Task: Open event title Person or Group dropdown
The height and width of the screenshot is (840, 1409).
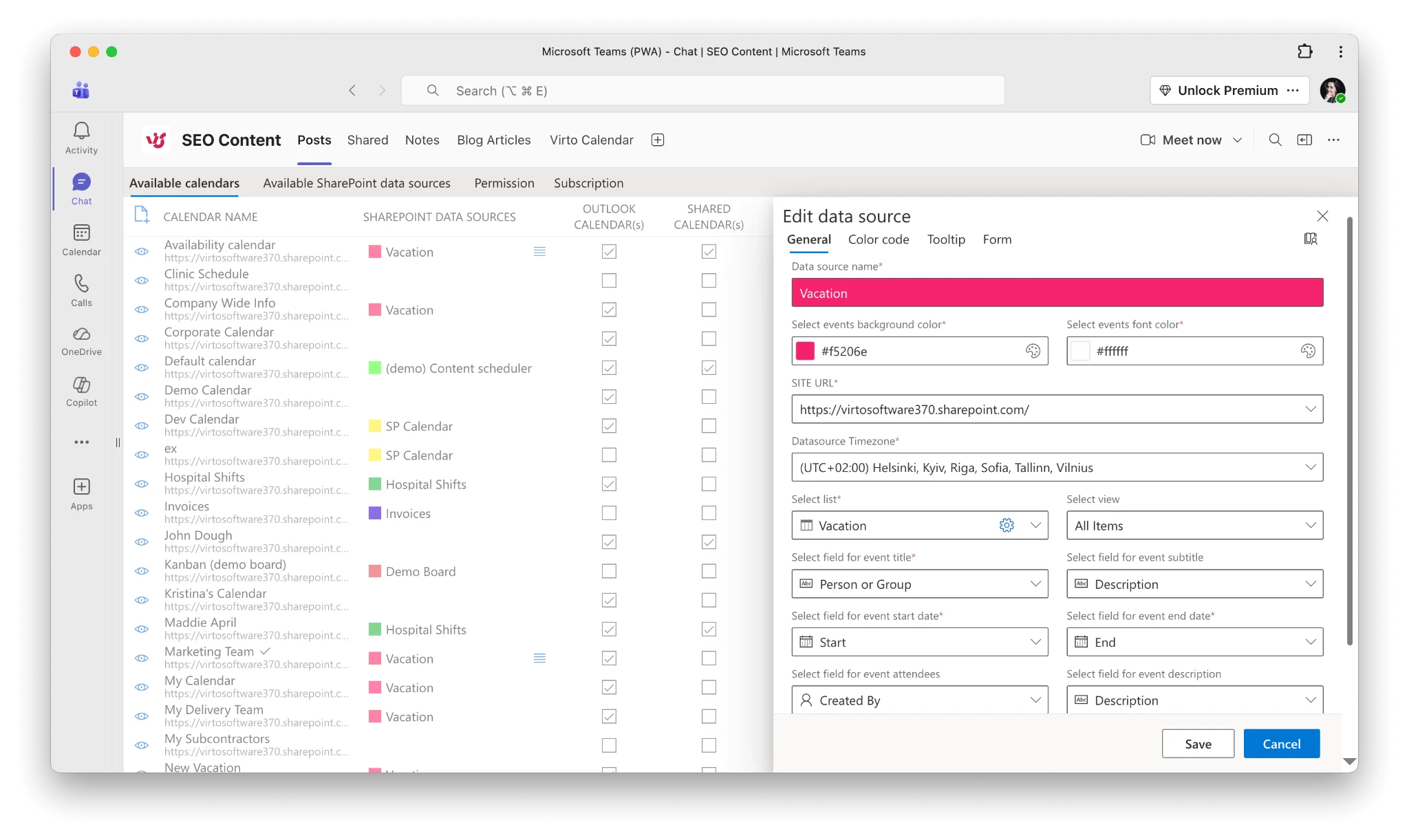Action: 920,584
